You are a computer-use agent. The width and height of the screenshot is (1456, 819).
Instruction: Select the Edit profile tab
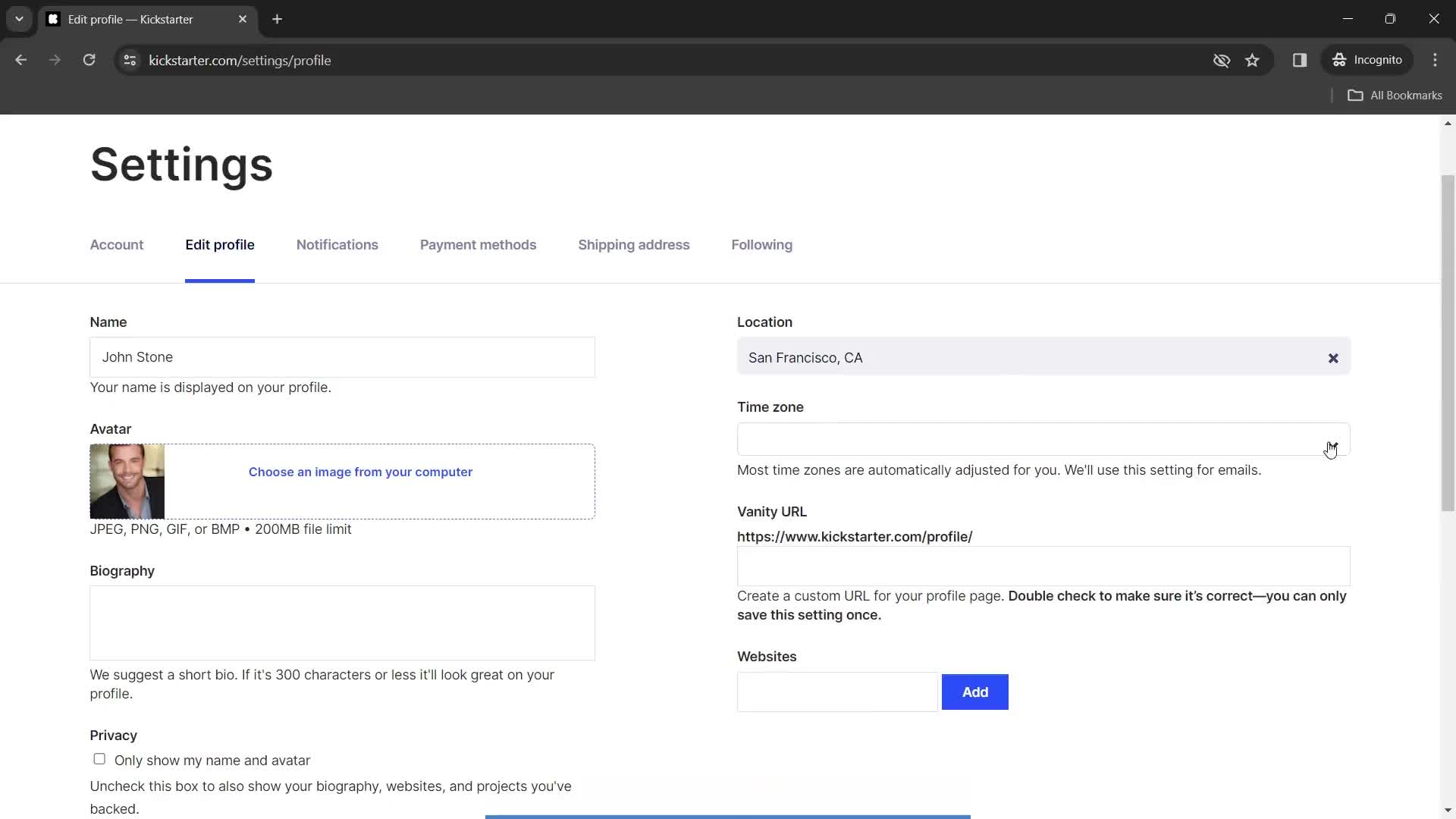(x=220, y=245)
